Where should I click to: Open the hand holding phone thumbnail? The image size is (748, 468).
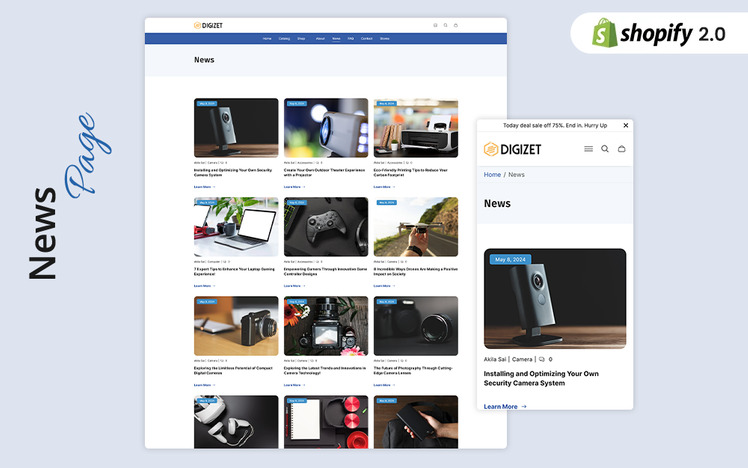[x=416, y=422]
